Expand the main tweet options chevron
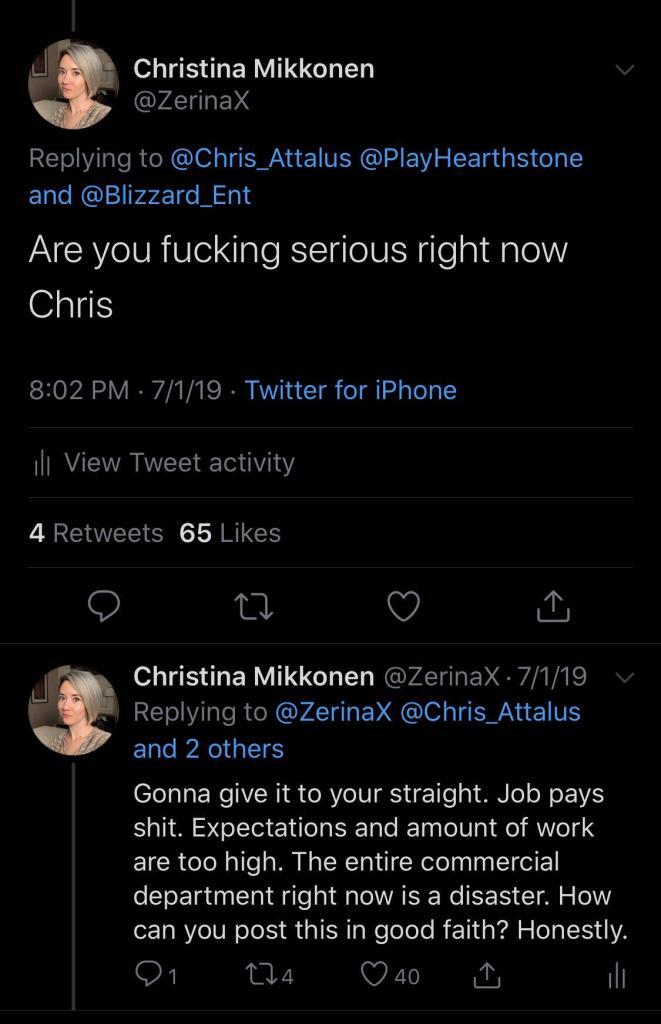 [625, 70]
